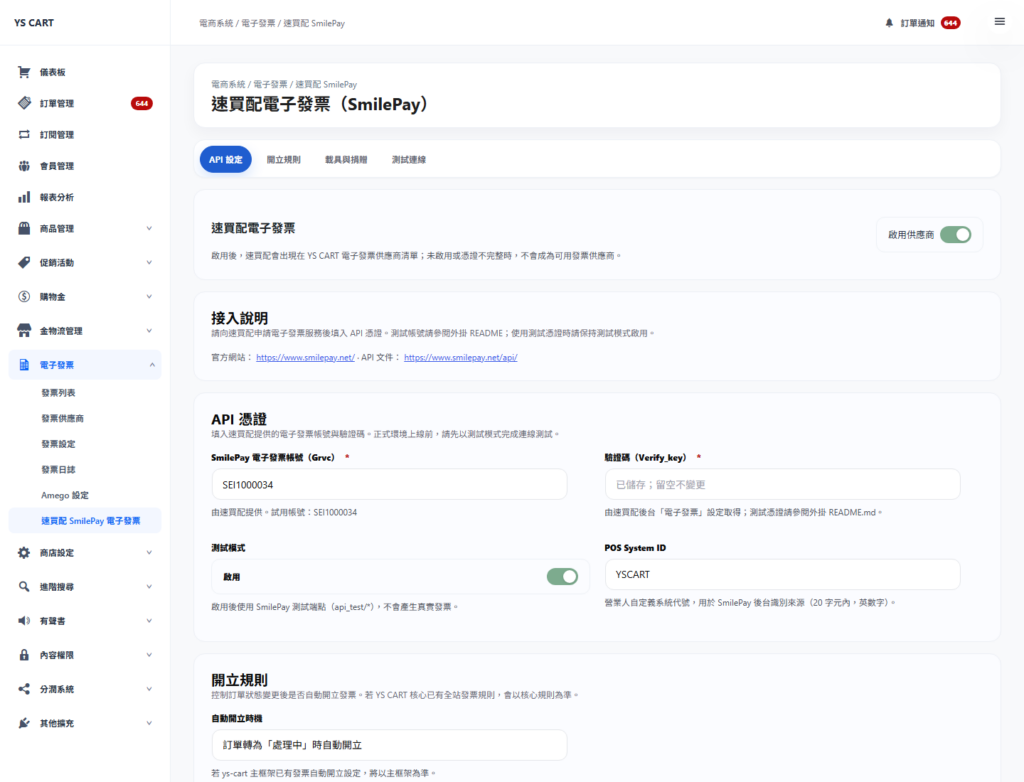
Task: Open 發票日誌 in sidebar
Action: tap(58, 469)
